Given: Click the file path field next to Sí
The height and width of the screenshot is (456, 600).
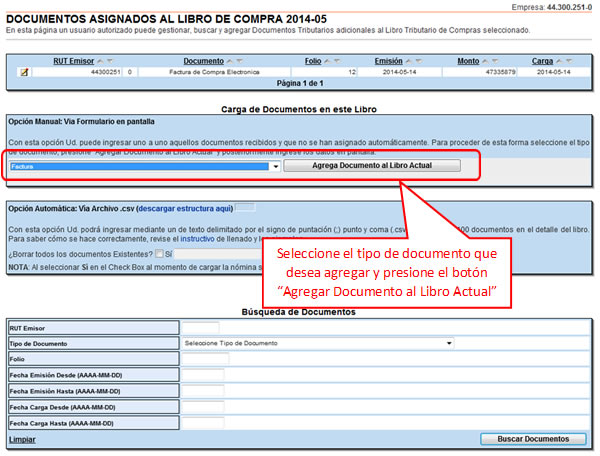Looking at the screenshot, I should point(218,254).
